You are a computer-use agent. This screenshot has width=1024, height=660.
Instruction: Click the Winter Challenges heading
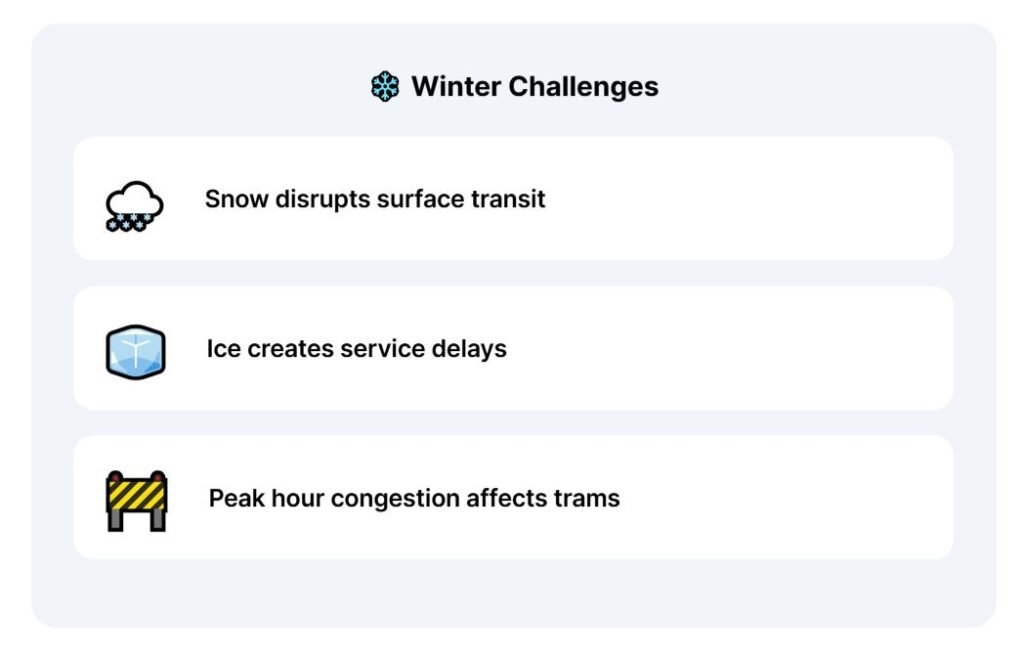tap(534, 87)
